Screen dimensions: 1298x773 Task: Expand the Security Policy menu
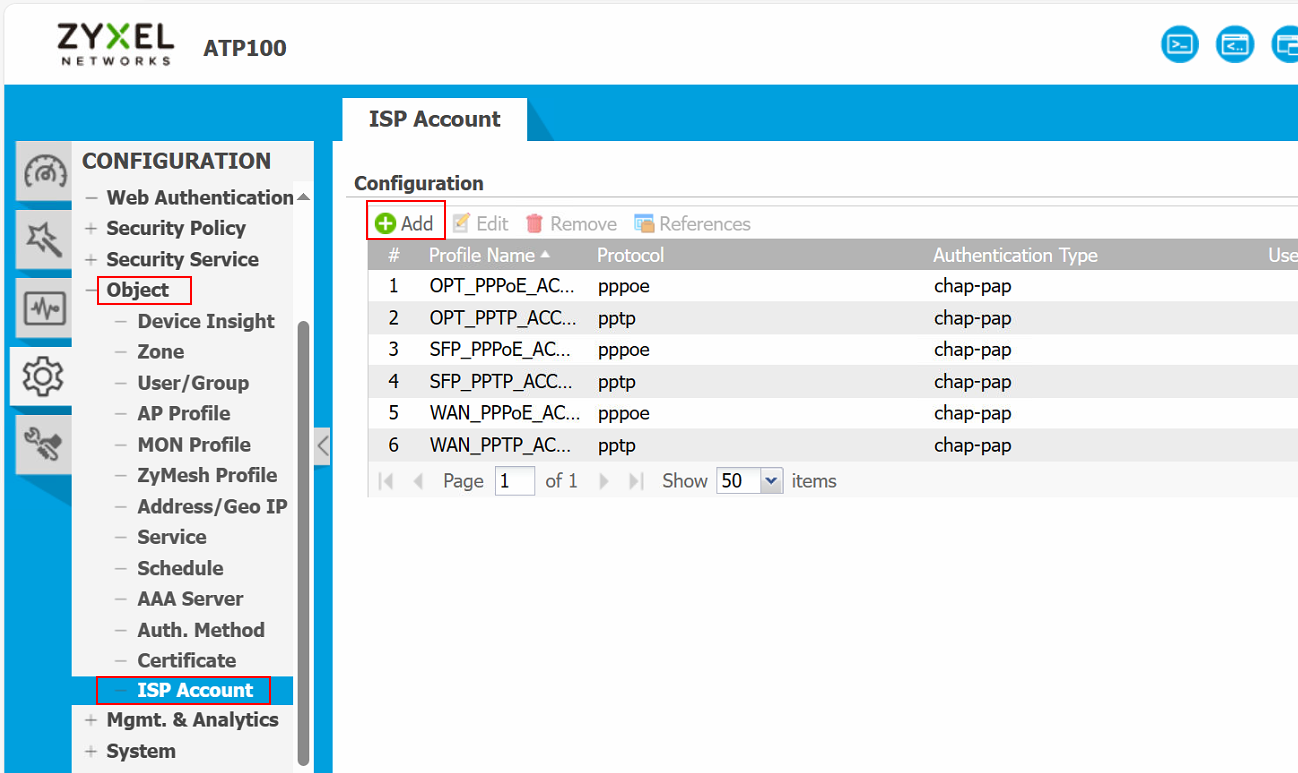click(91, 229)
